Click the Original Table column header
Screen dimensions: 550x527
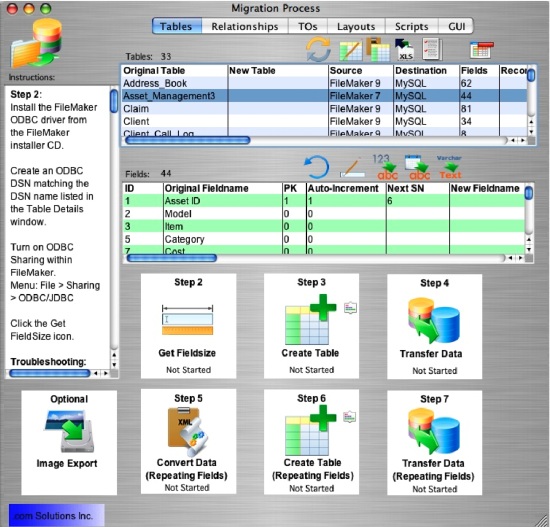click(175, 71)
